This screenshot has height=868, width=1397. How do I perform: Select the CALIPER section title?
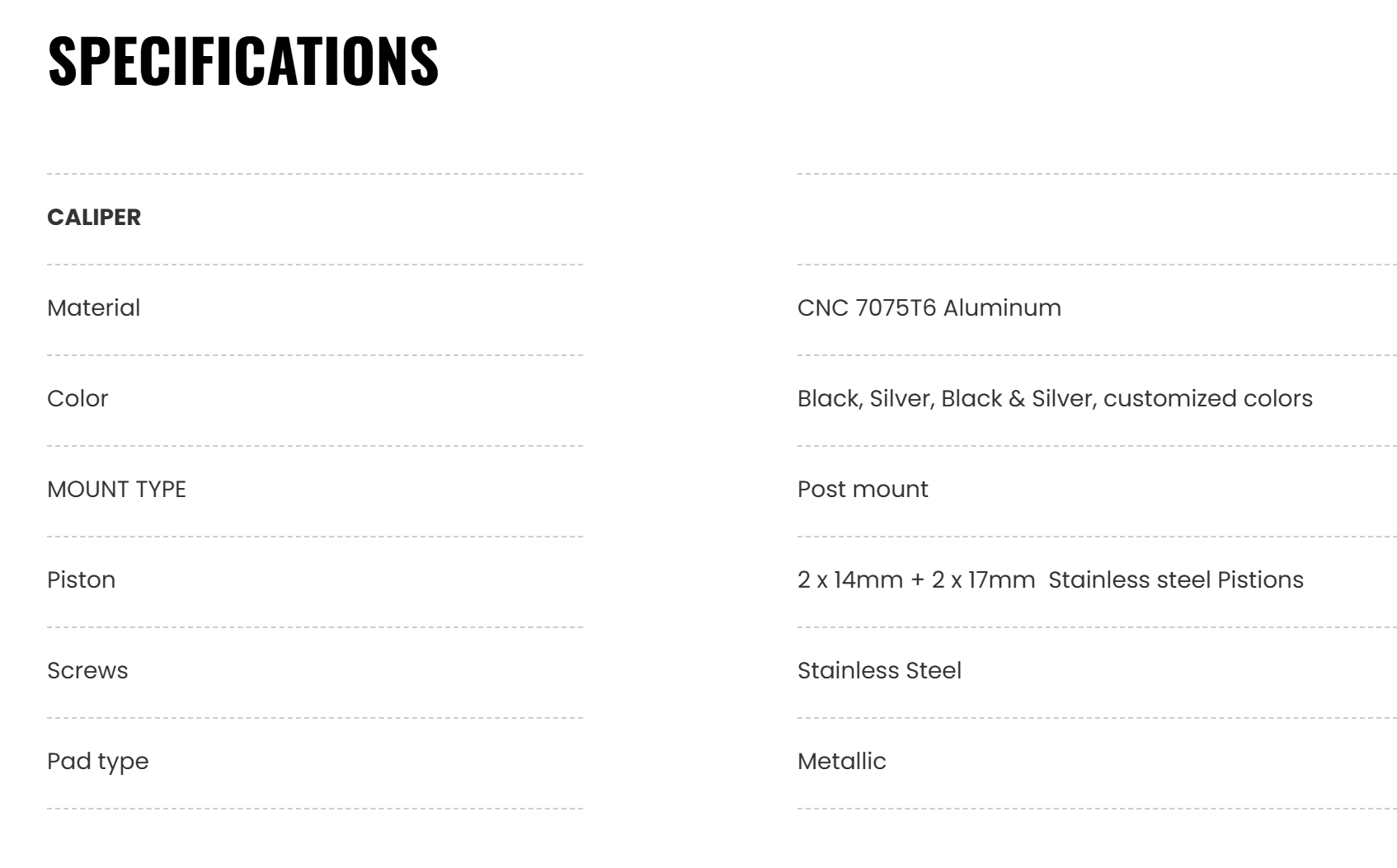[x=94, y=218]
